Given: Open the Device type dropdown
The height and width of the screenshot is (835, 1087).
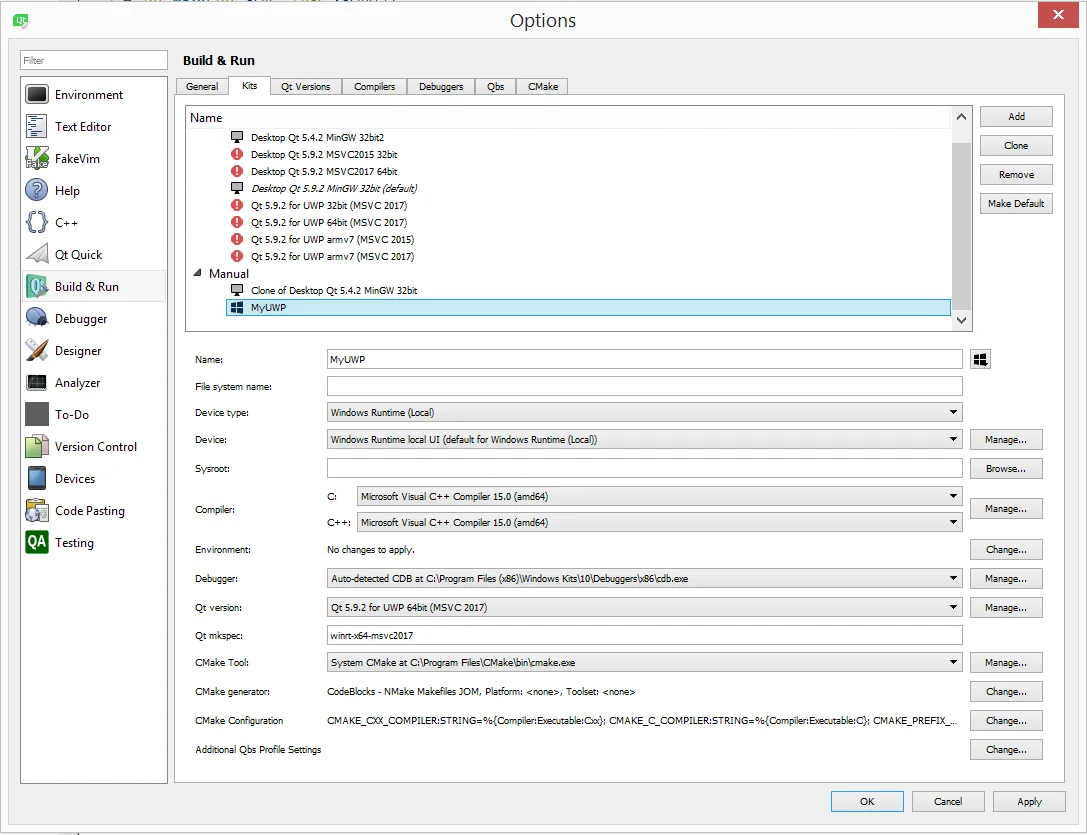Looking at the screenshot, I should pos(644,412).
